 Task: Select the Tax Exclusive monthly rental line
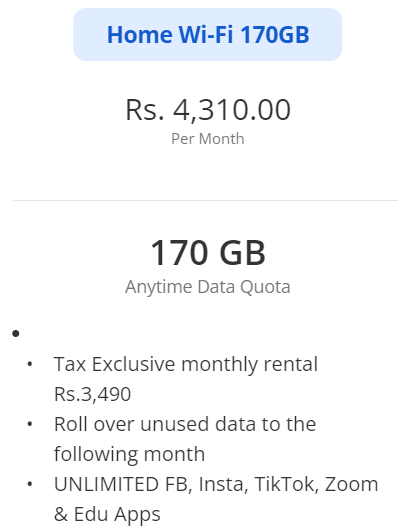point(186,364)
